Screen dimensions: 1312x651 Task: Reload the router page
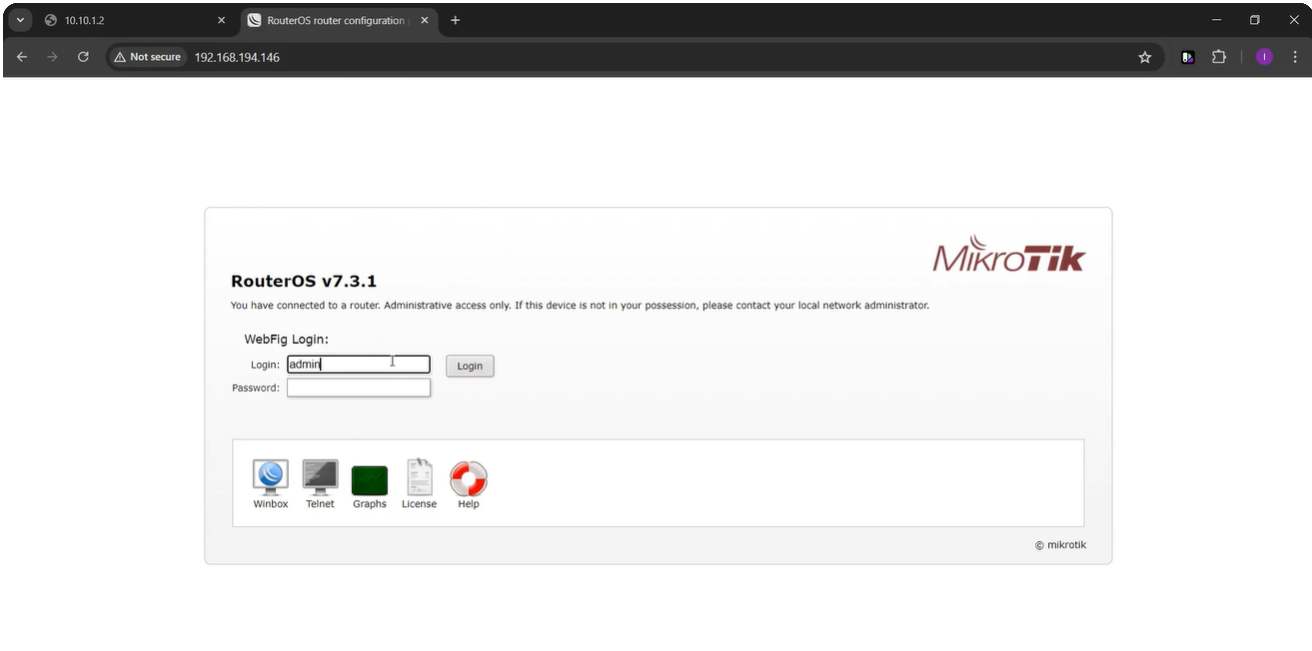coord(83,57)
